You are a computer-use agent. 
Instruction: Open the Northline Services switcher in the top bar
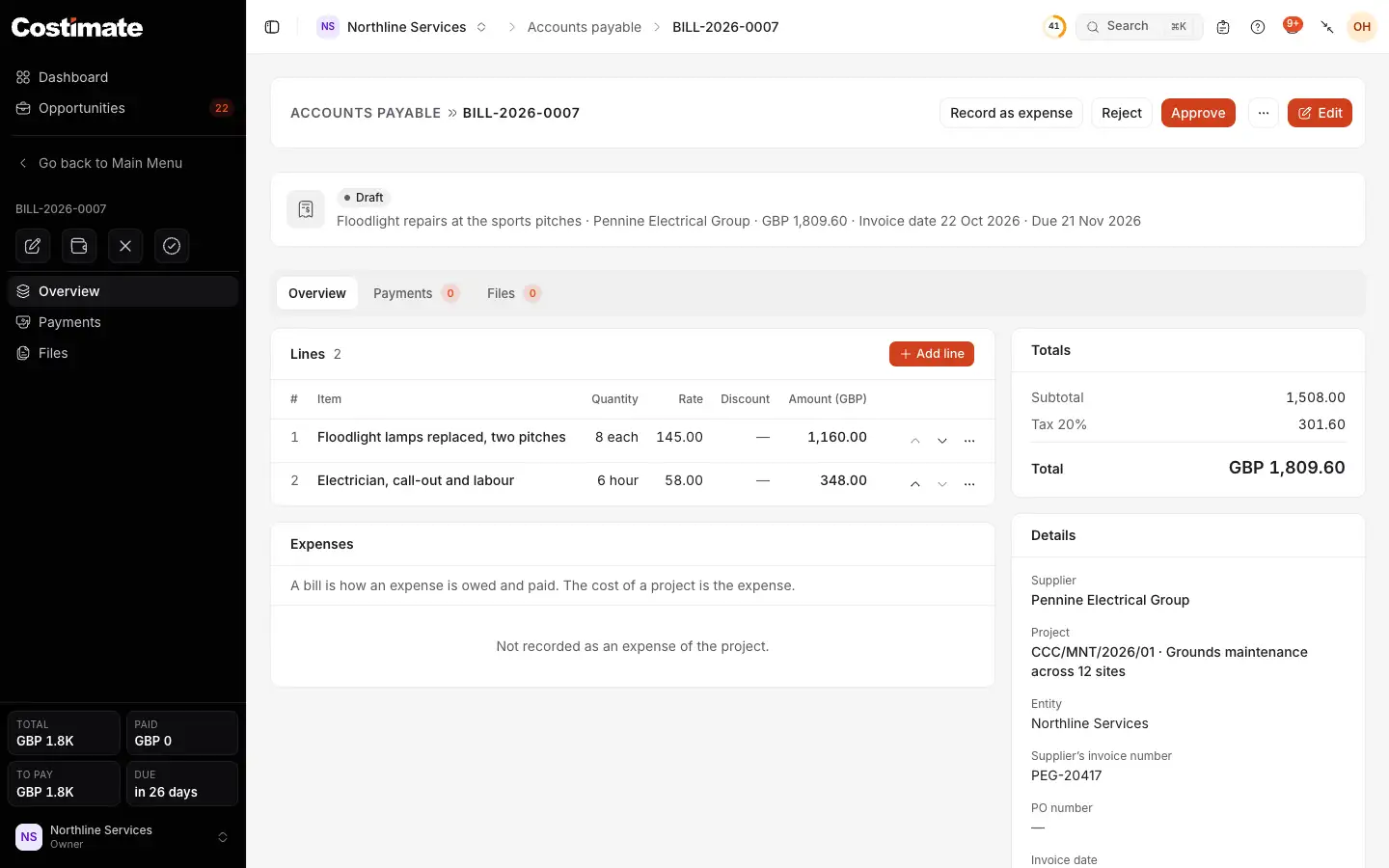coord(402,27)
